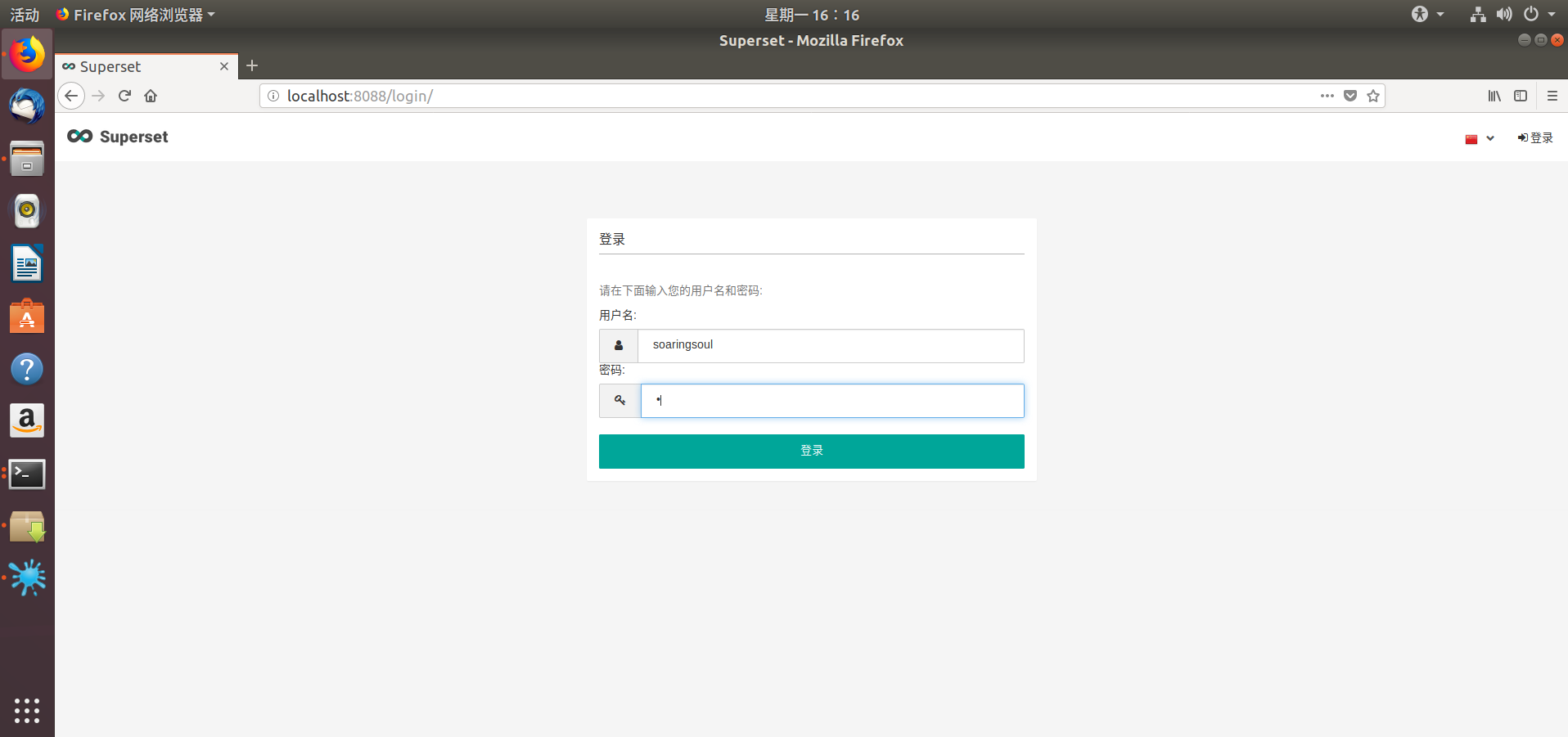Click the Amazon dock icon
Viewport: 1568px width, 737px height.
pos(27,421)
